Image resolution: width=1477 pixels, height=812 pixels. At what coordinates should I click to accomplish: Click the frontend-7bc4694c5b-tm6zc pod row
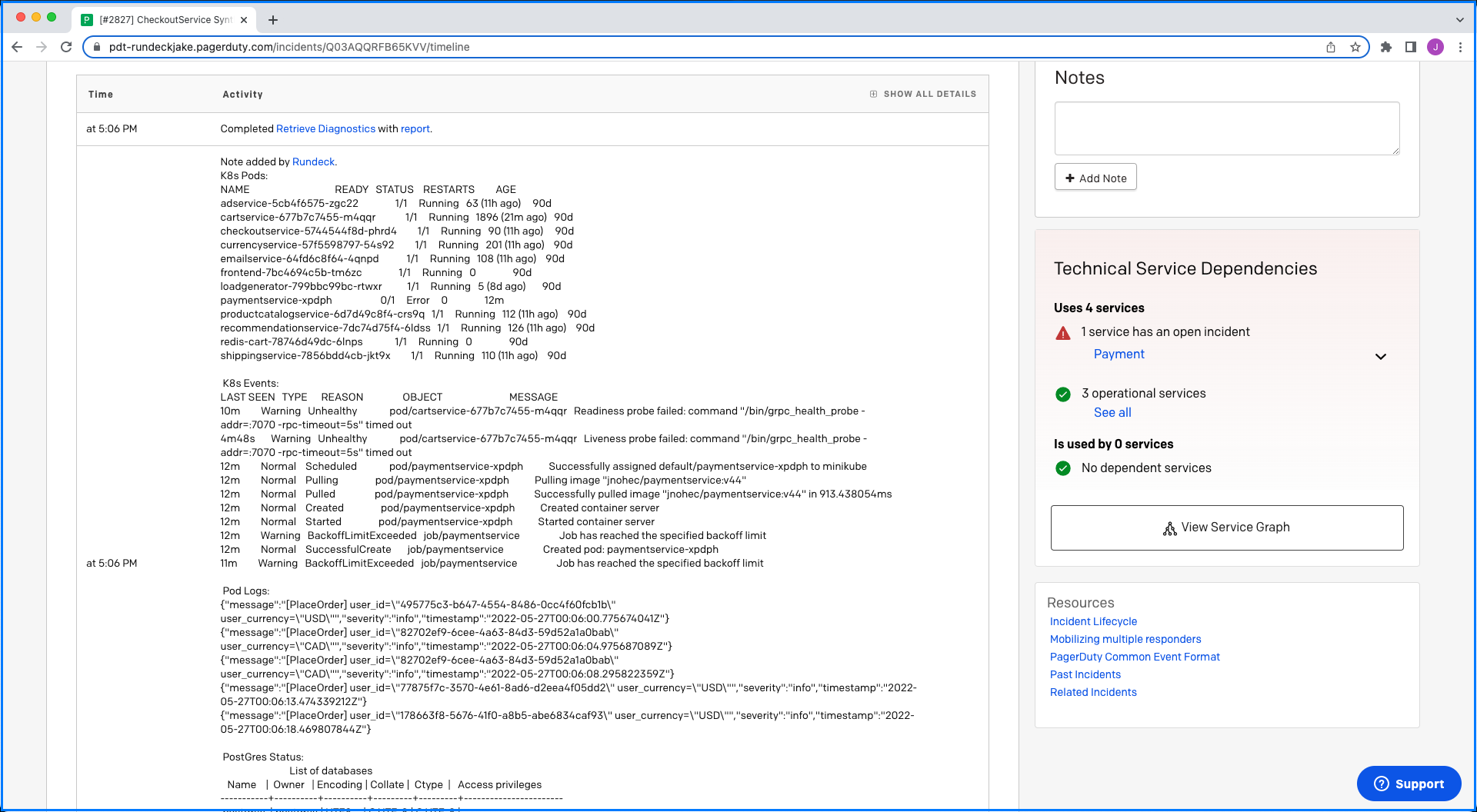click(376, 272)
